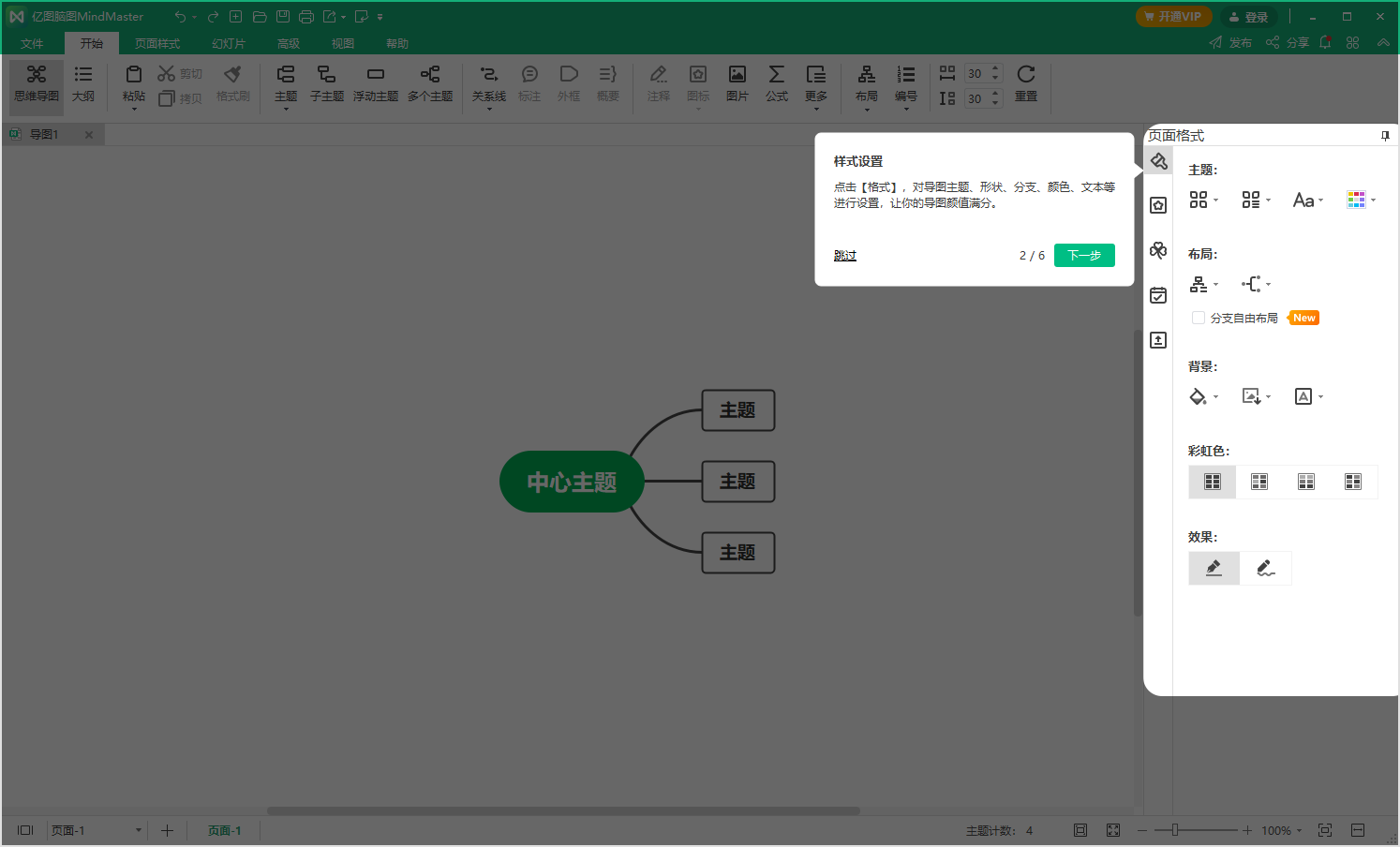Select the normal pen effect option
The image size is (1400, 847).
pos(1214,568)
